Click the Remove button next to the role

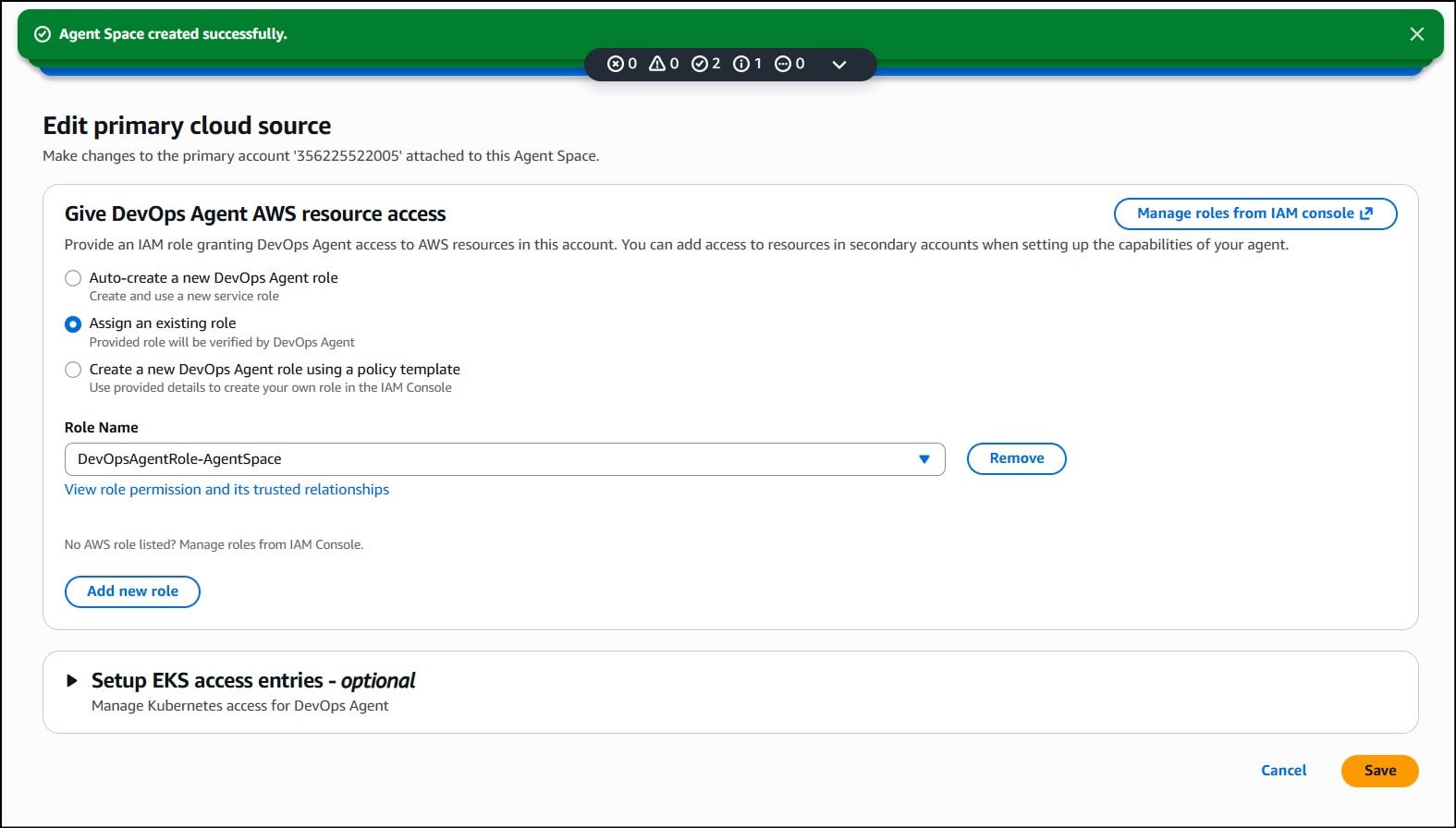tap(1016, 458)
